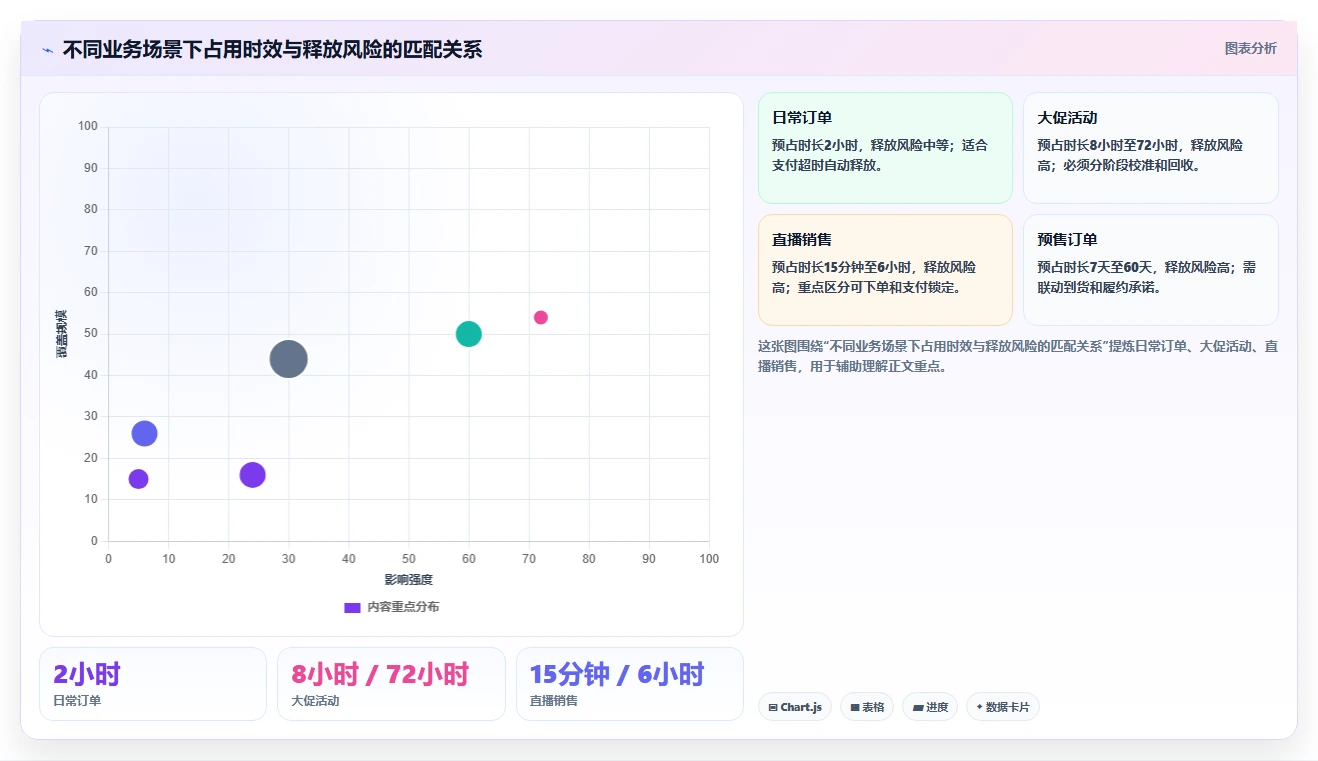Click the Chart.js tag
This screenshot has height=761, width=1318.
click(x=795, y=707)
